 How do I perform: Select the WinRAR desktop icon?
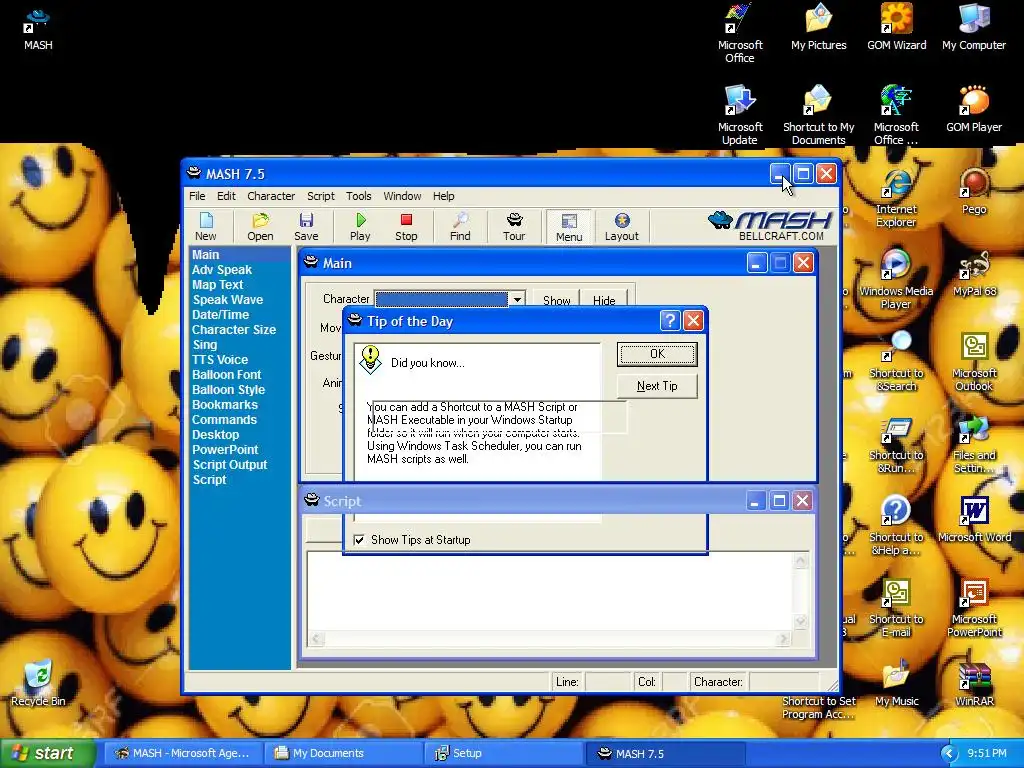tap(974, 684)
